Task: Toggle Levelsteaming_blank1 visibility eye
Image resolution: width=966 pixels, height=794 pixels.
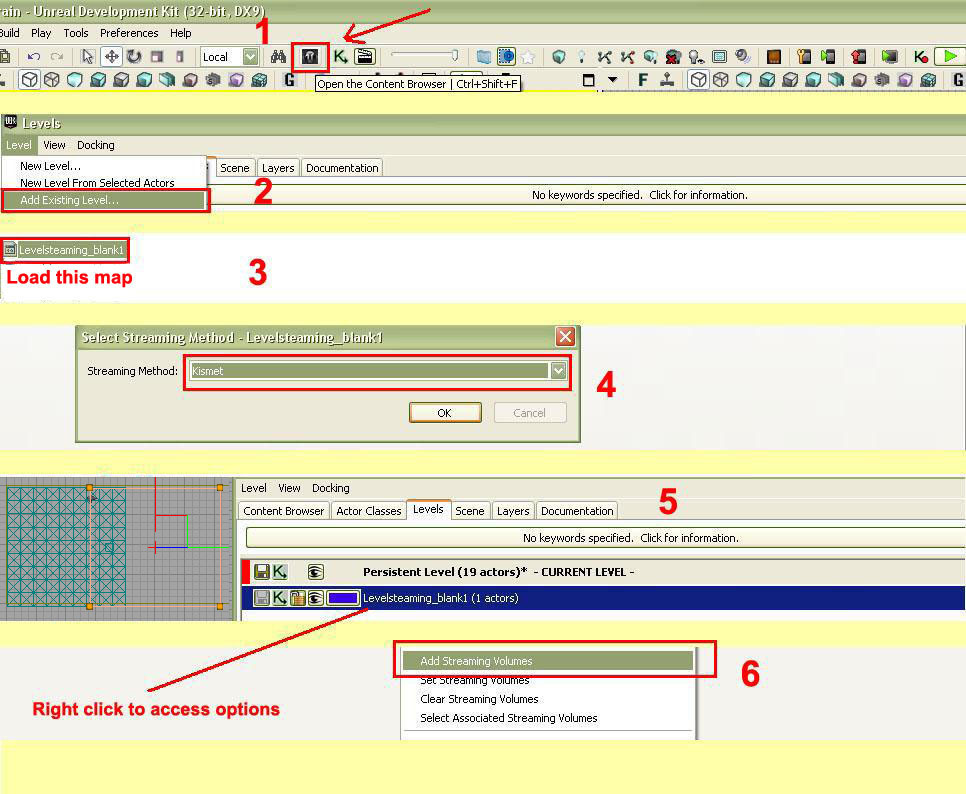Action: (x=315, y=598)
